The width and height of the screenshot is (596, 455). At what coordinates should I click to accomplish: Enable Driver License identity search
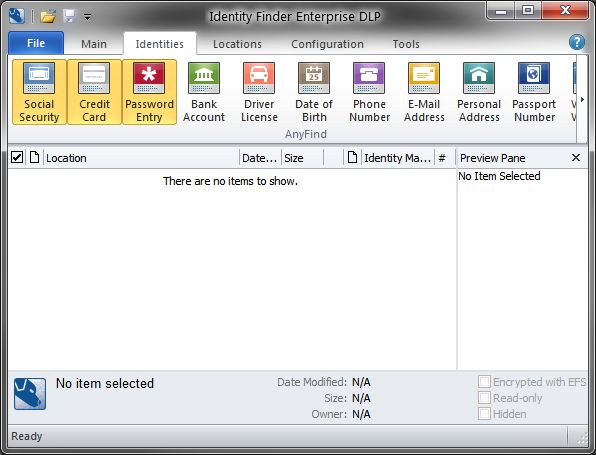coord(259,92)
